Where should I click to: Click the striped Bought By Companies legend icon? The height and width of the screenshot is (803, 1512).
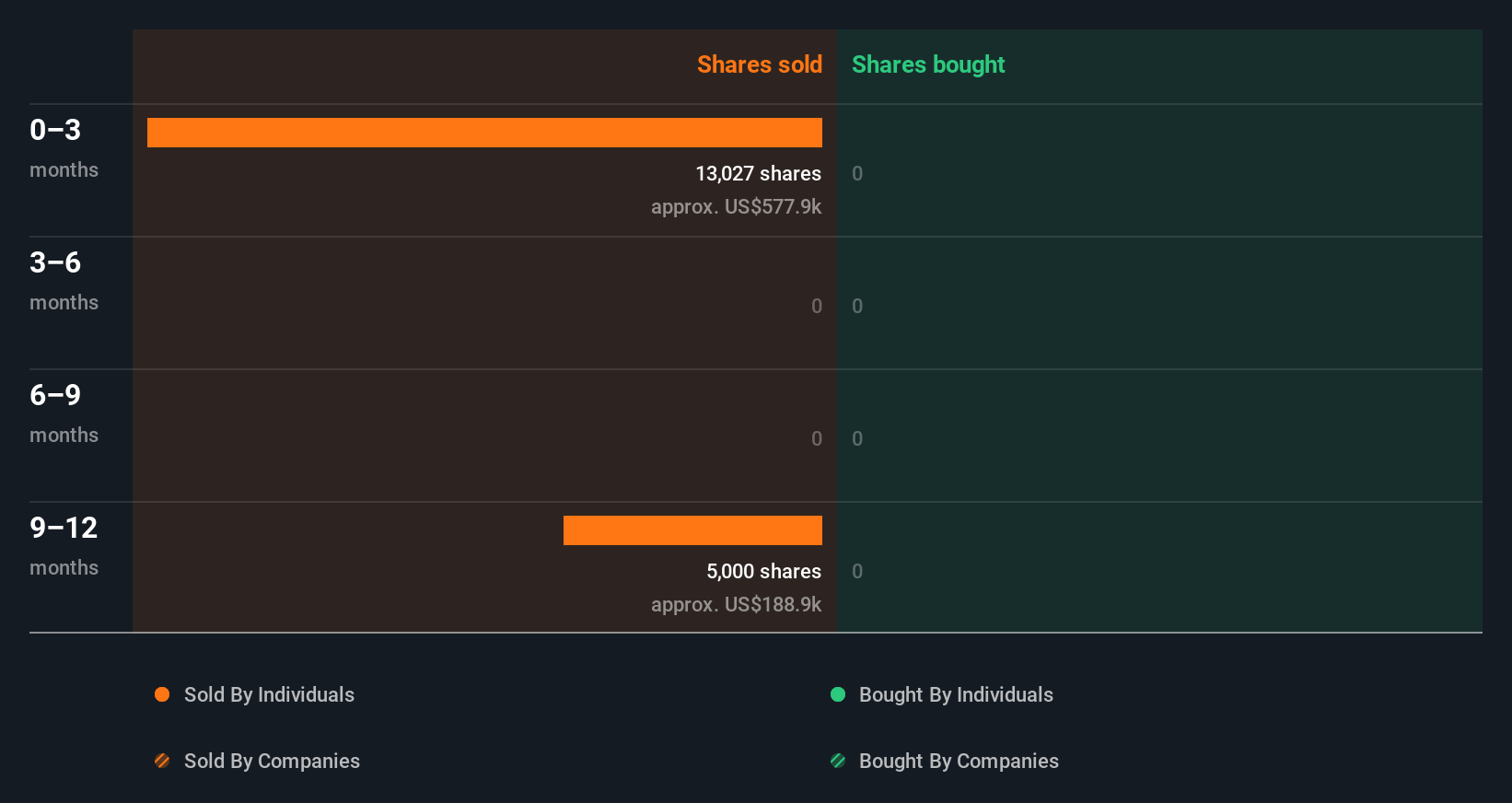pyautogui.click(x=838, y=761)
